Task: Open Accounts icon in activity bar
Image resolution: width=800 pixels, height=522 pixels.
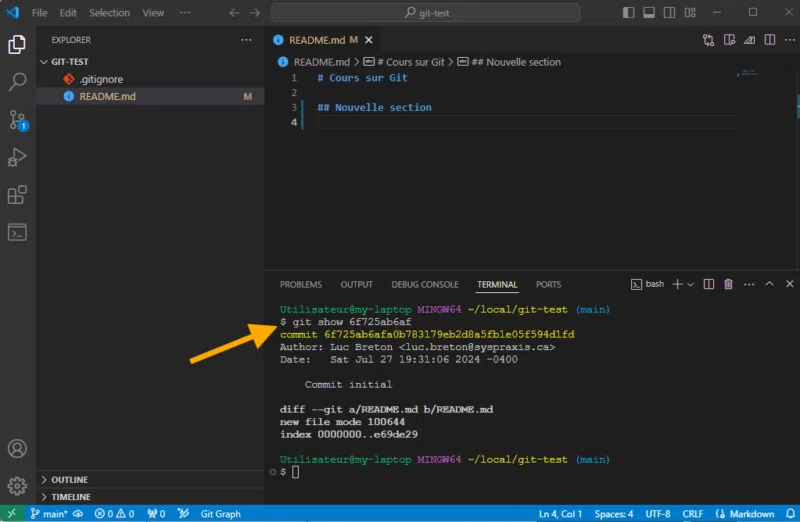Action: point(17,449)
